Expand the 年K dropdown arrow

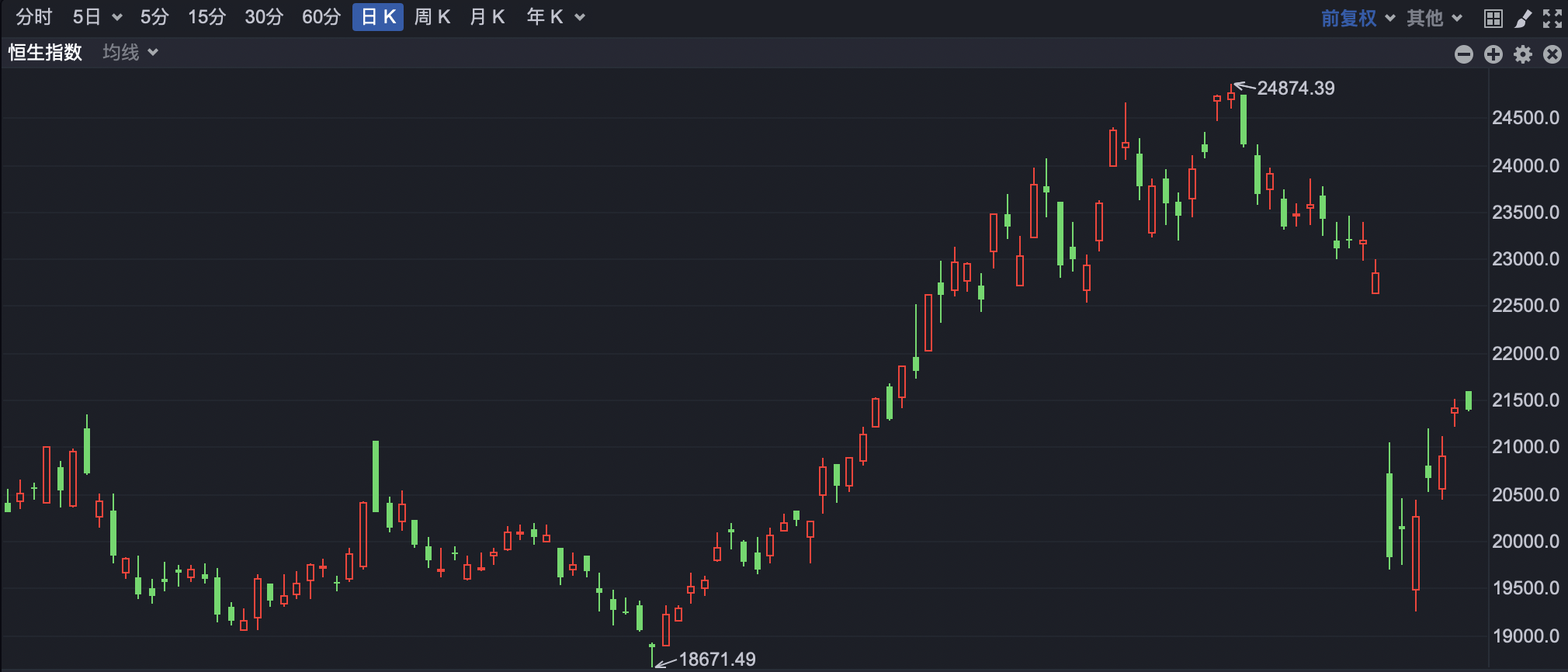click(580, 18)
